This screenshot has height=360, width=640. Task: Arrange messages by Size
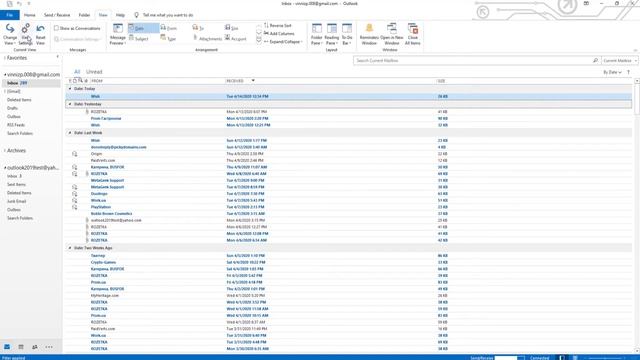(231, 28)
